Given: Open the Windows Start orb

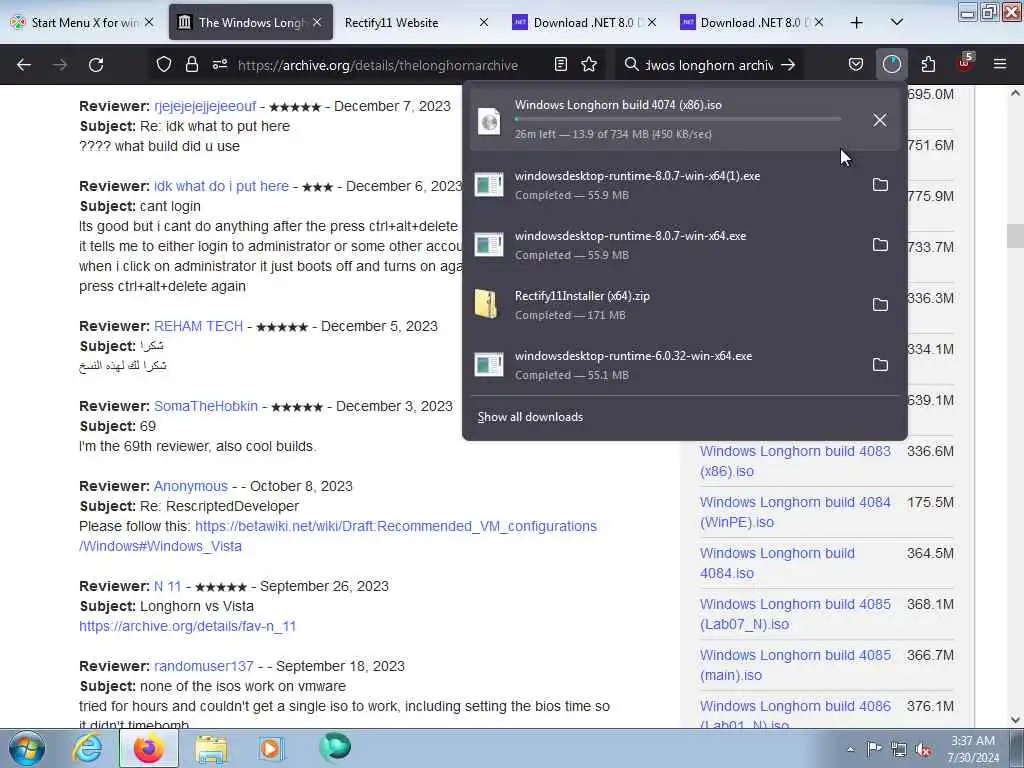Looking at the screenshot, I should (x=26, y=748).
